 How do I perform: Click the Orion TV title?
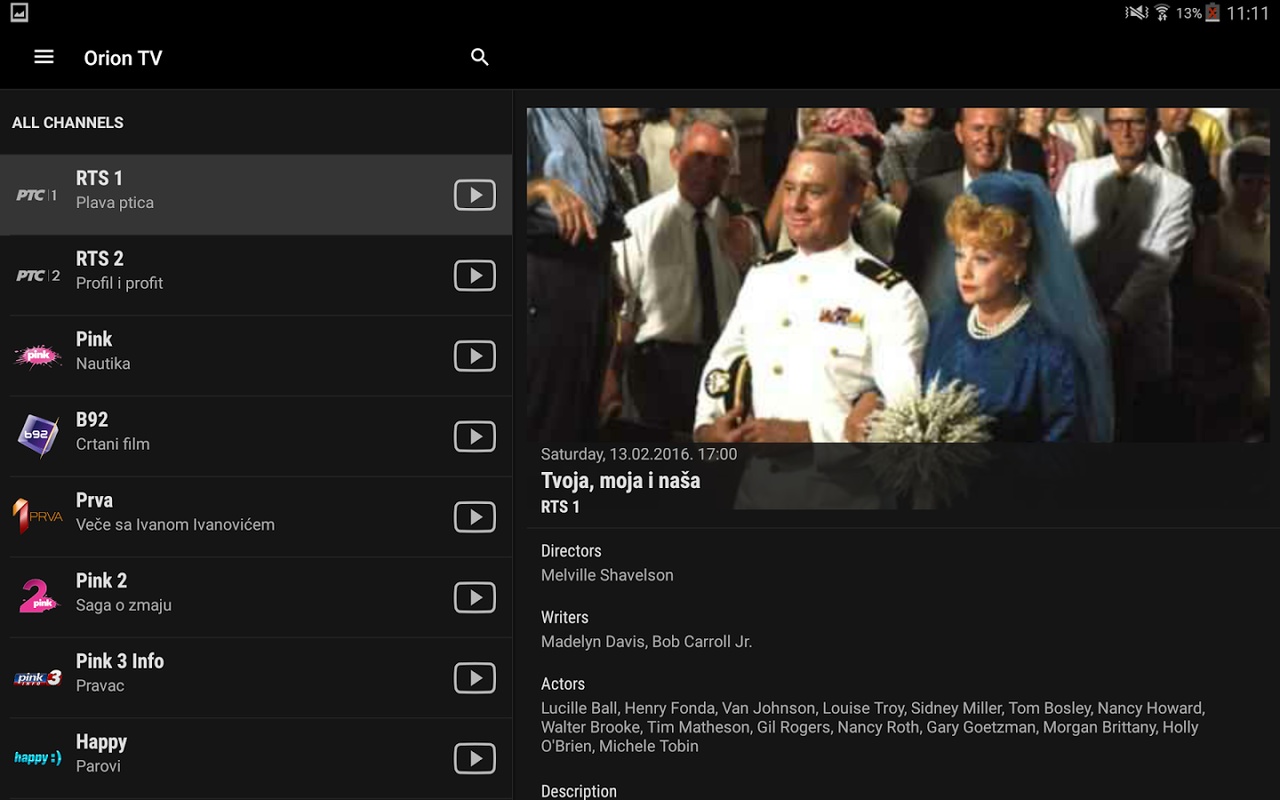123,58
